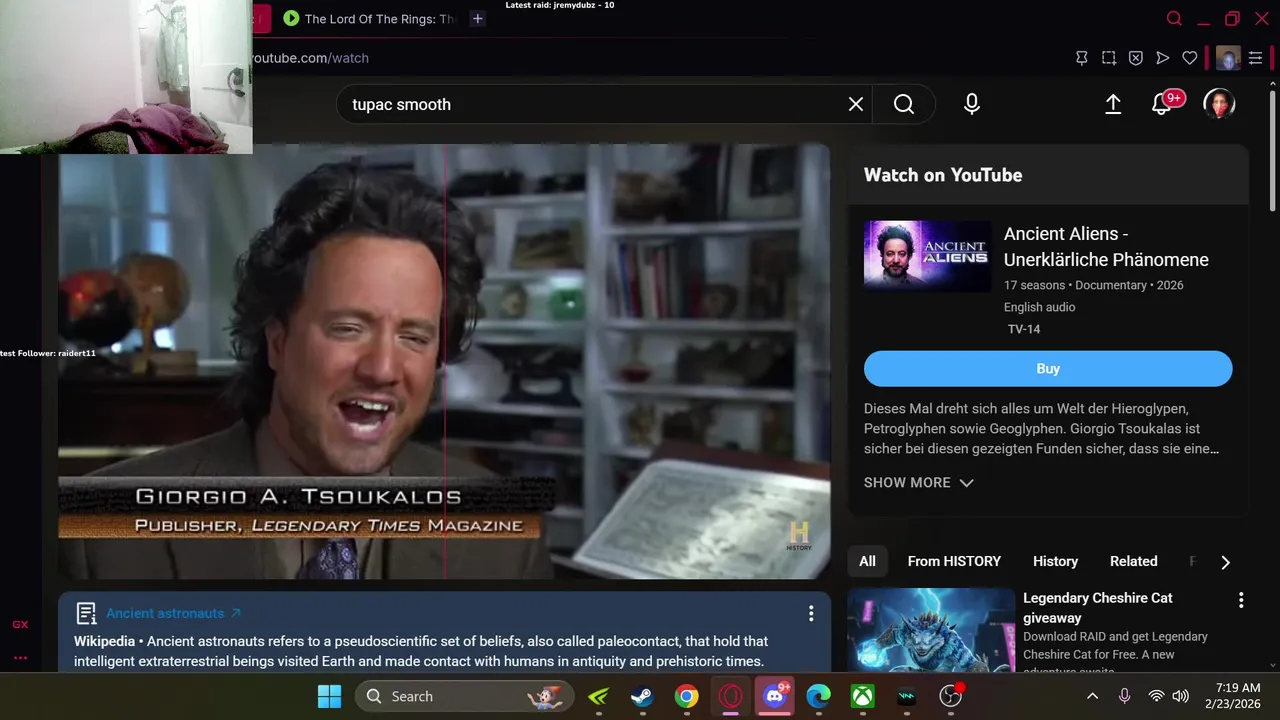Open a new browser tab with plus

coord(478,18)
